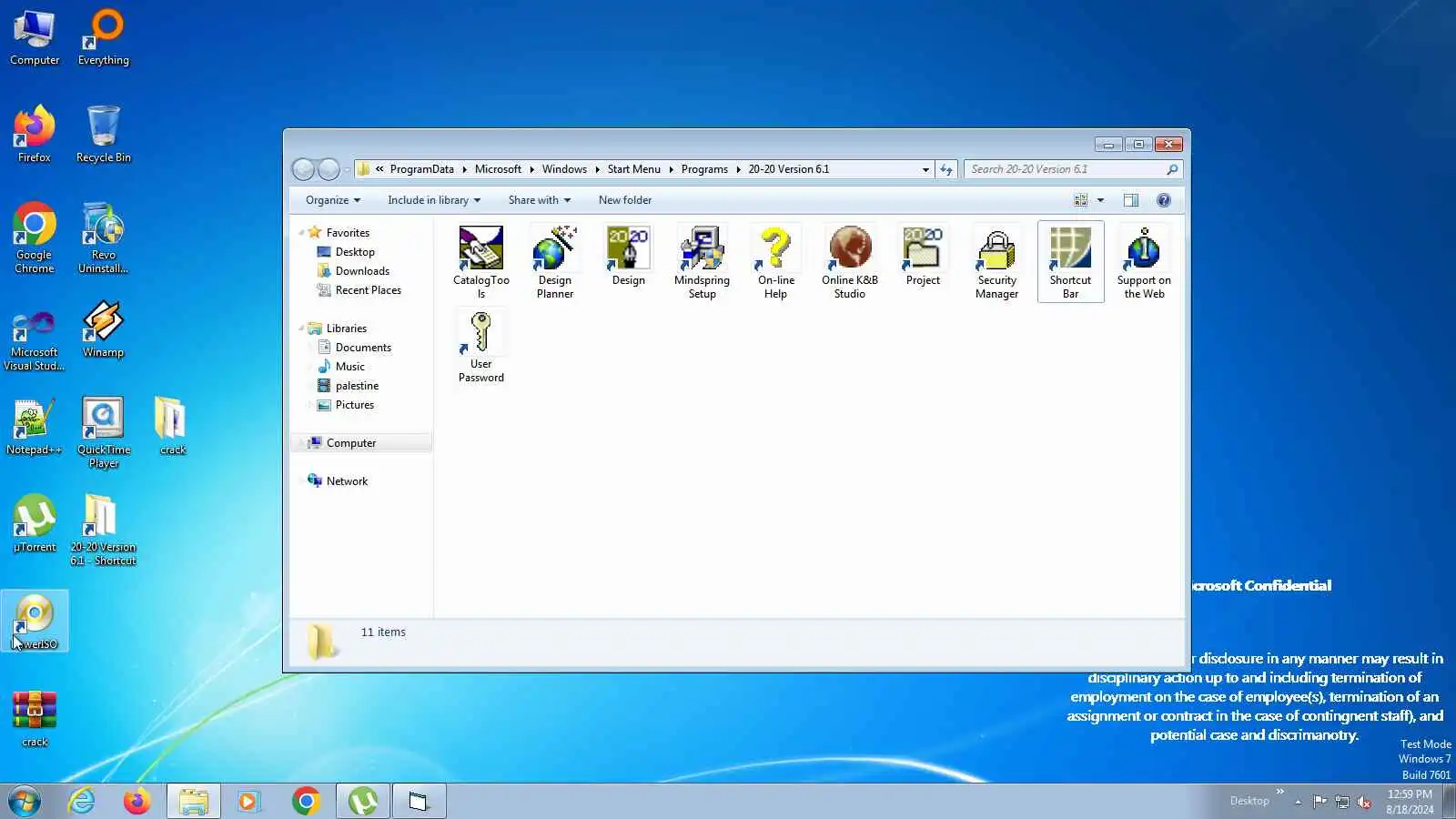
Task: Go to ProgramData in the address bar
Action: (421, 169)
